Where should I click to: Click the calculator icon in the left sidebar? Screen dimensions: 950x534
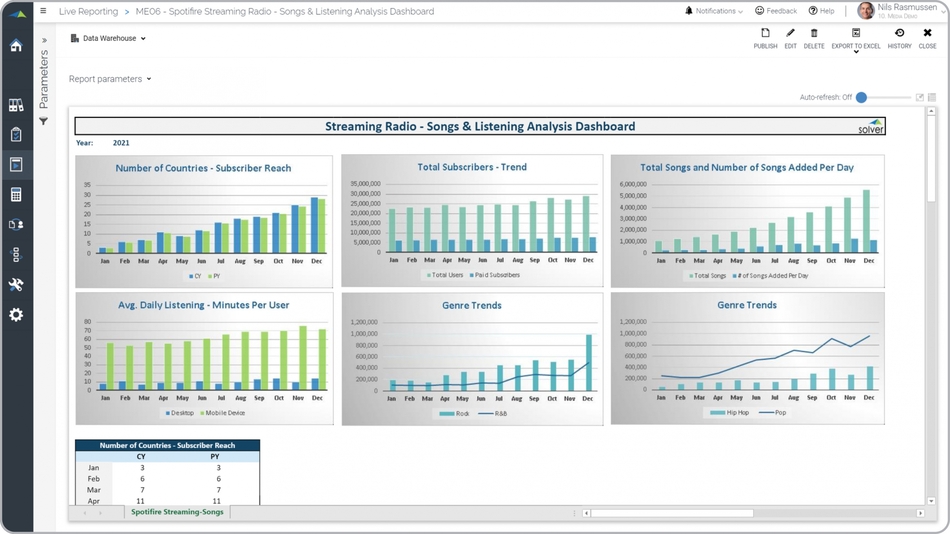click(16, 195)
